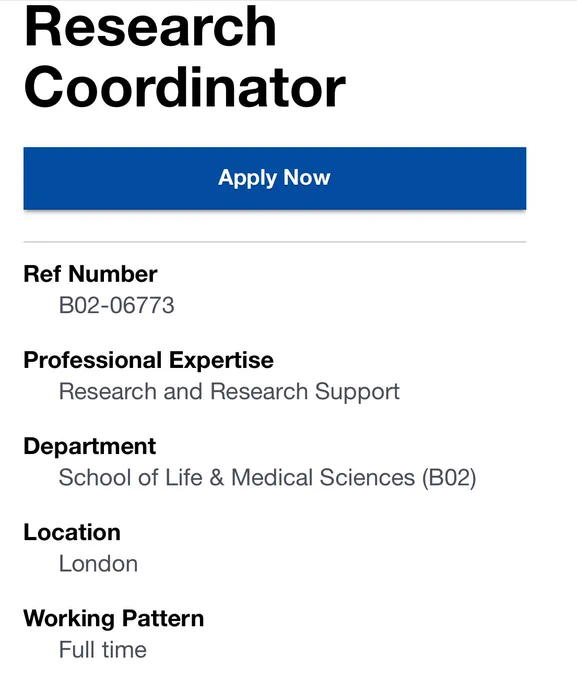Click the Location label
577x680 pixels.
click(72, 533)
